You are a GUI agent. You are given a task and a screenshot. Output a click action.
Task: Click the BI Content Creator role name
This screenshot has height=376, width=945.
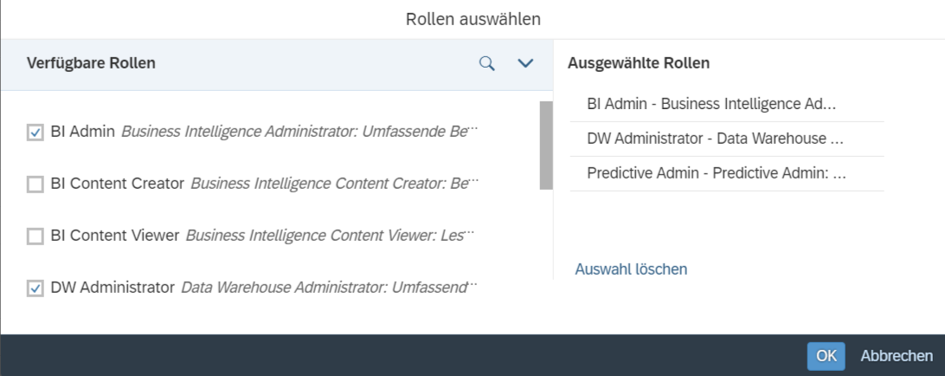118,184
